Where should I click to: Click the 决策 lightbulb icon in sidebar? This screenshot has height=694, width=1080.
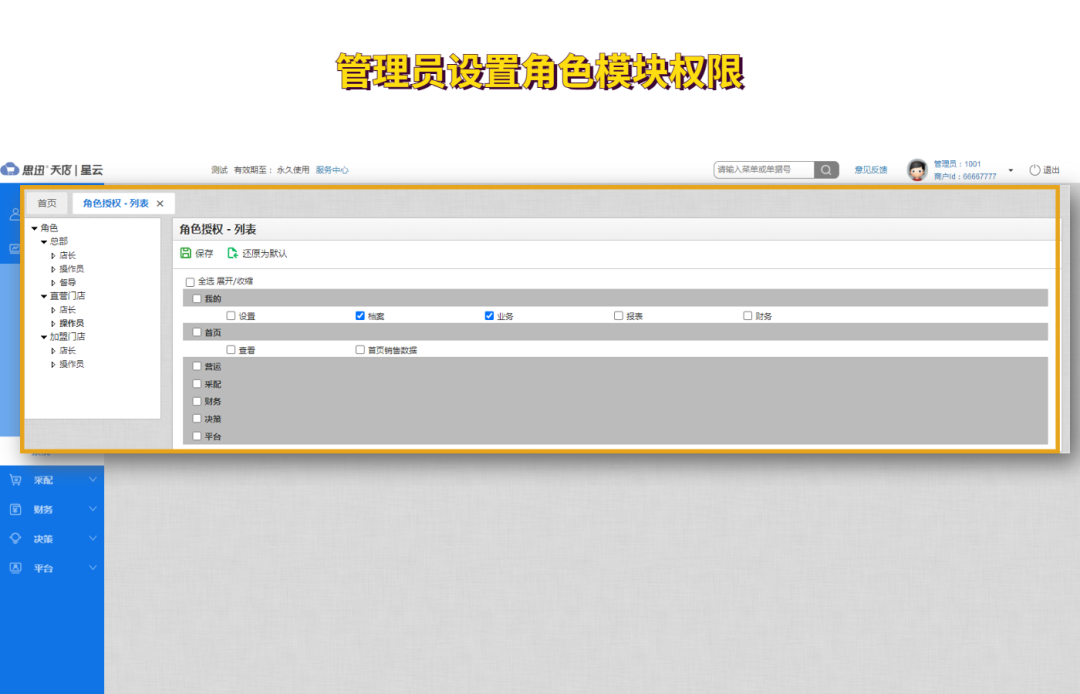click(18, 538)
